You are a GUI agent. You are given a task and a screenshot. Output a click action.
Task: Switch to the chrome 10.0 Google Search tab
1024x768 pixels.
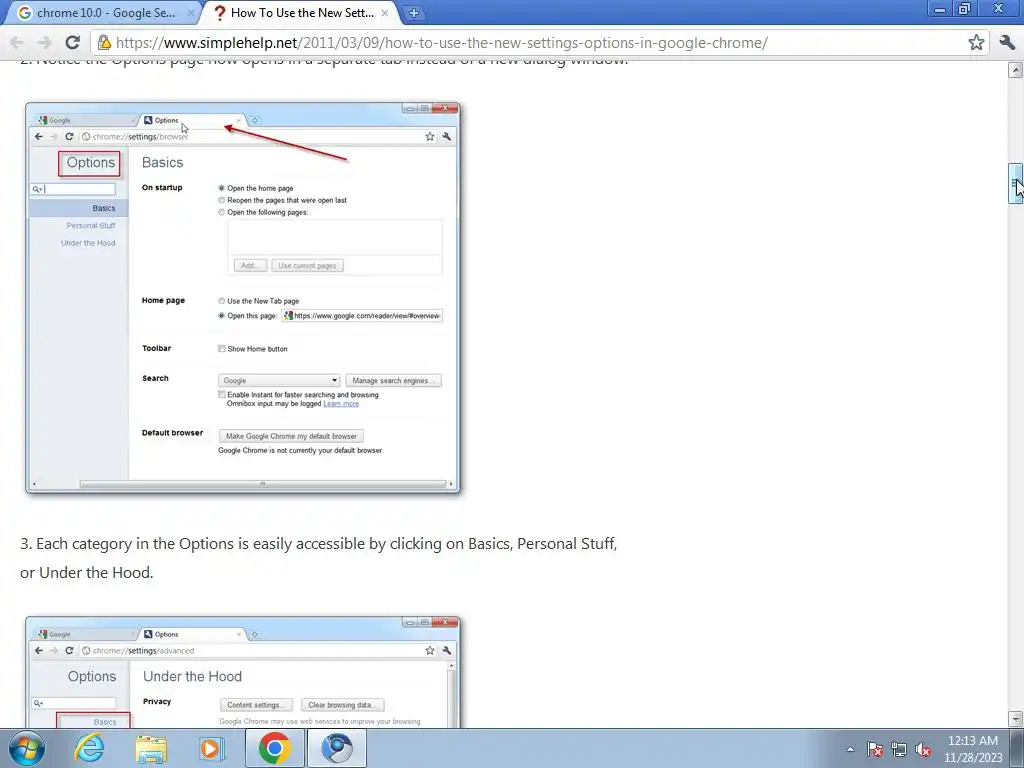tap(104, 12)
